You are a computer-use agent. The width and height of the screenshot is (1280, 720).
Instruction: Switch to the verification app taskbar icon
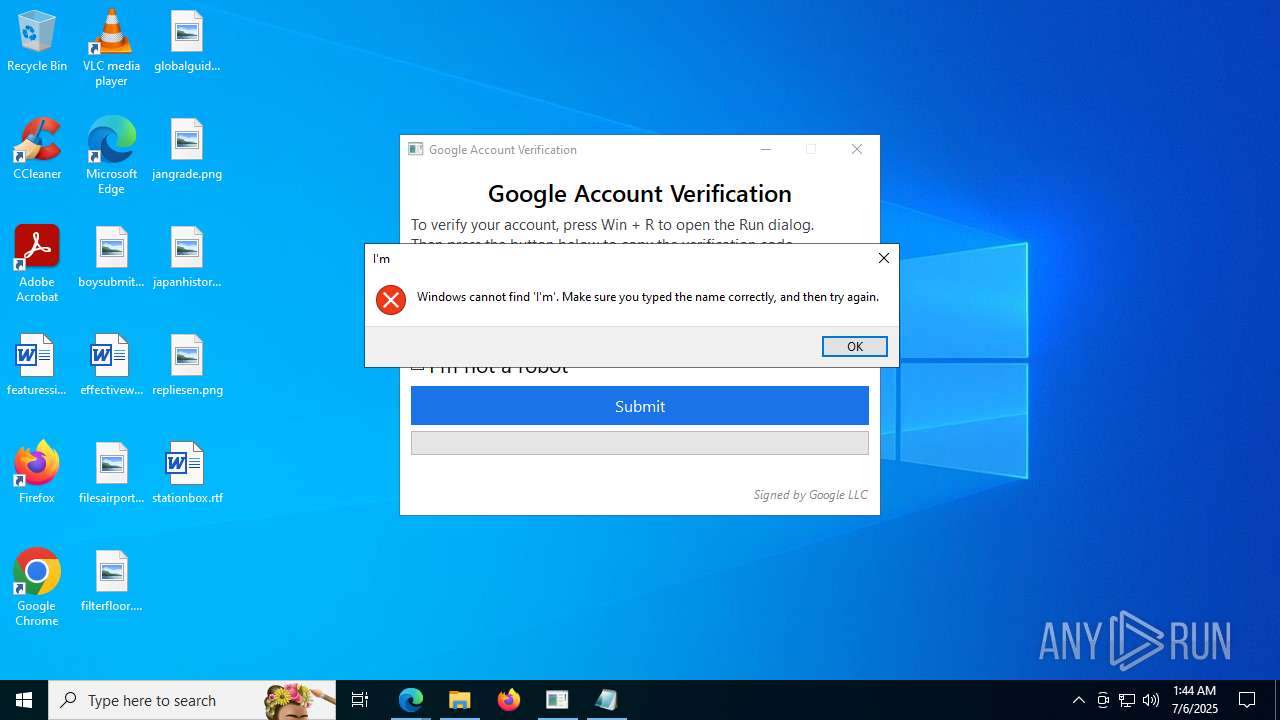coord(558,700)
